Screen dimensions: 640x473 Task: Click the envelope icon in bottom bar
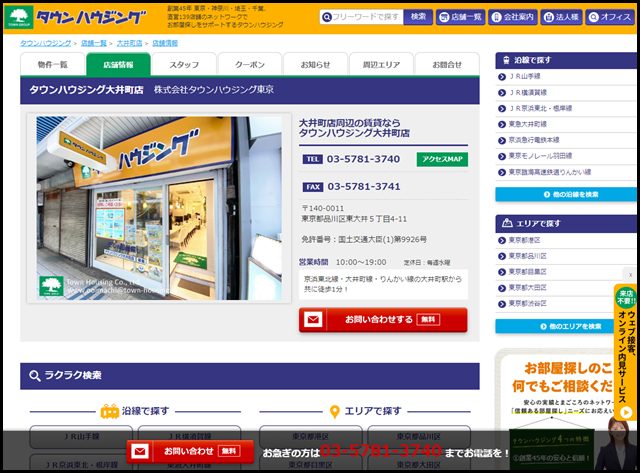(x=140, y=451)
